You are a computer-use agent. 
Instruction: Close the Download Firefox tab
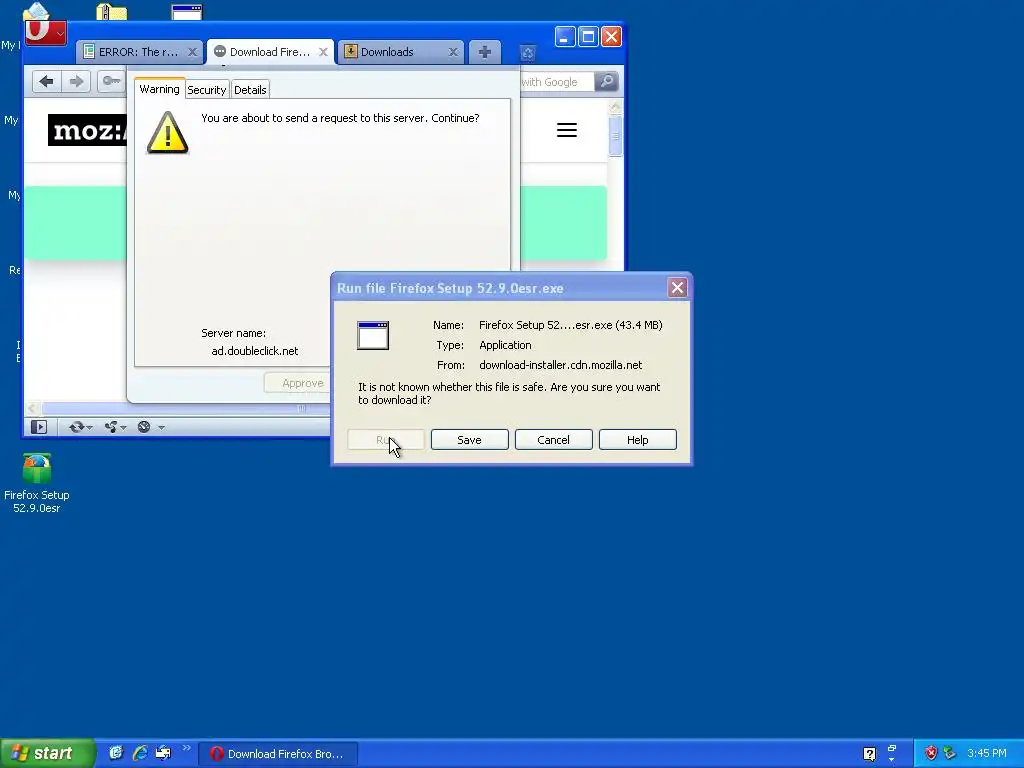323,52
